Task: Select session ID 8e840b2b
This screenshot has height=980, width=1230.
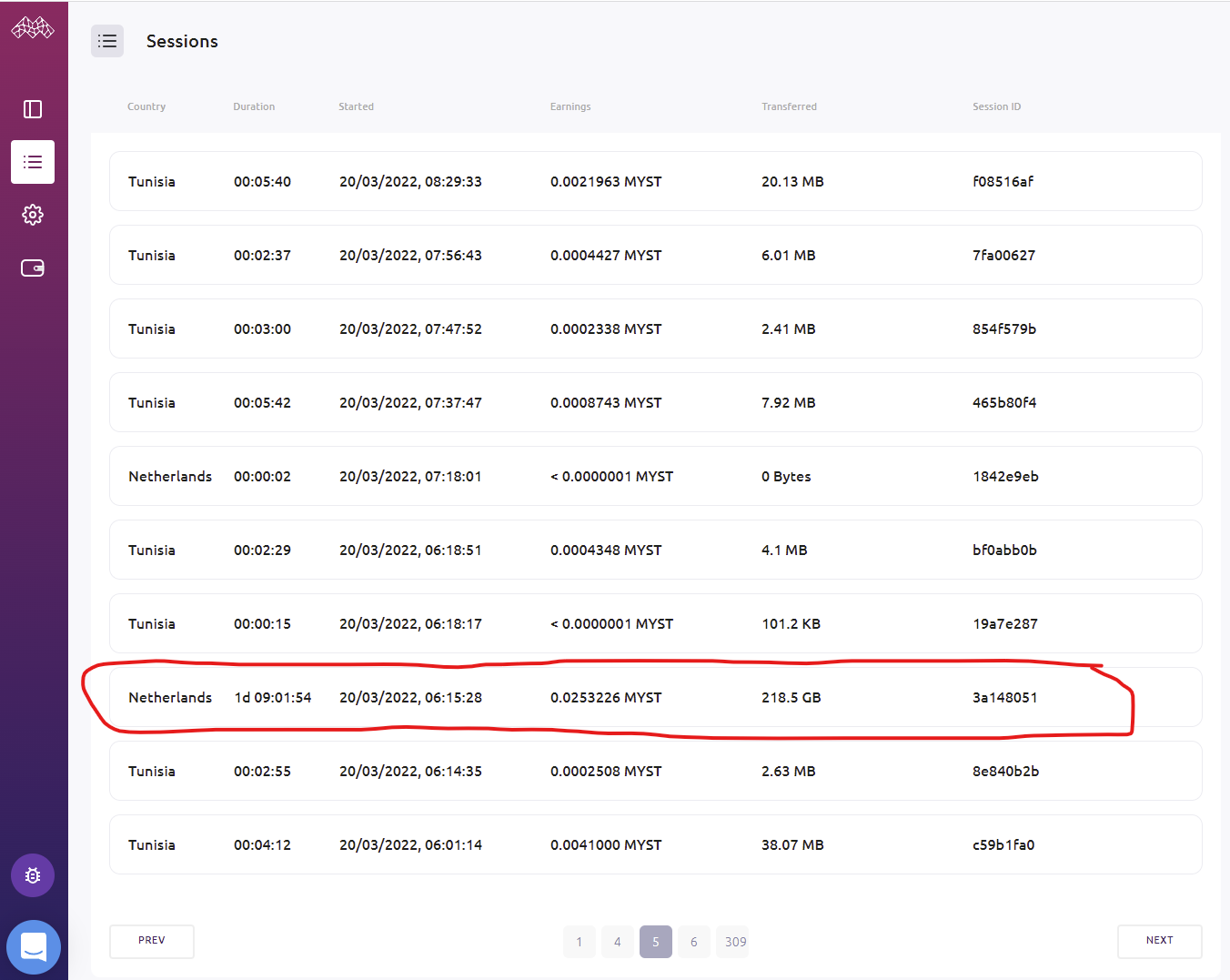Action: point(1006,771)
